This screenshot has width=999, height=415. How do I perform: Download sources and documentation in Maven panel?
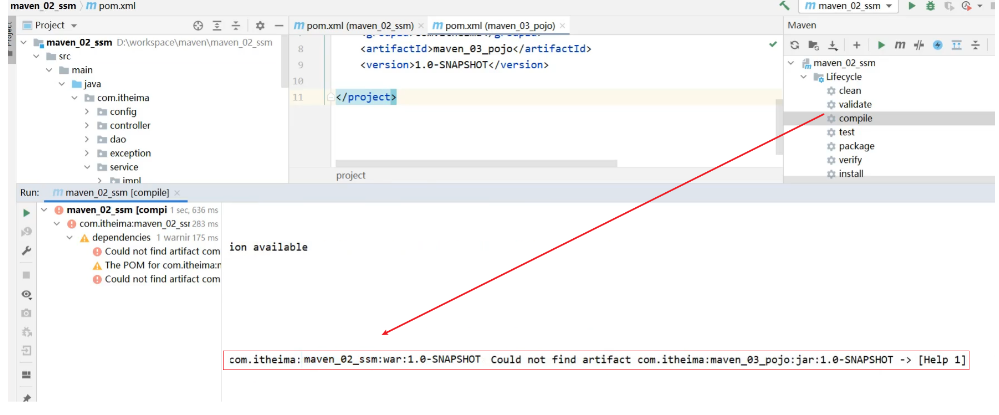point(833,45)
